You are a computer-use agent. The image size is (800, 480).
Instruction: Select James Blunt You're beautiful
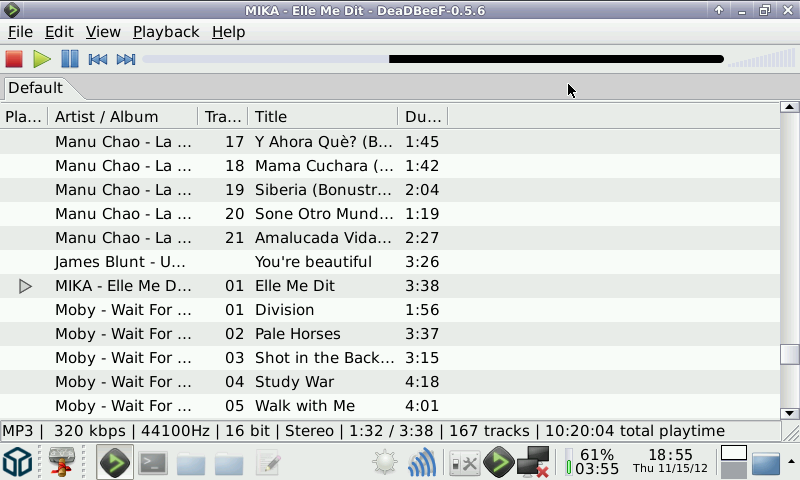click(390, 262)
